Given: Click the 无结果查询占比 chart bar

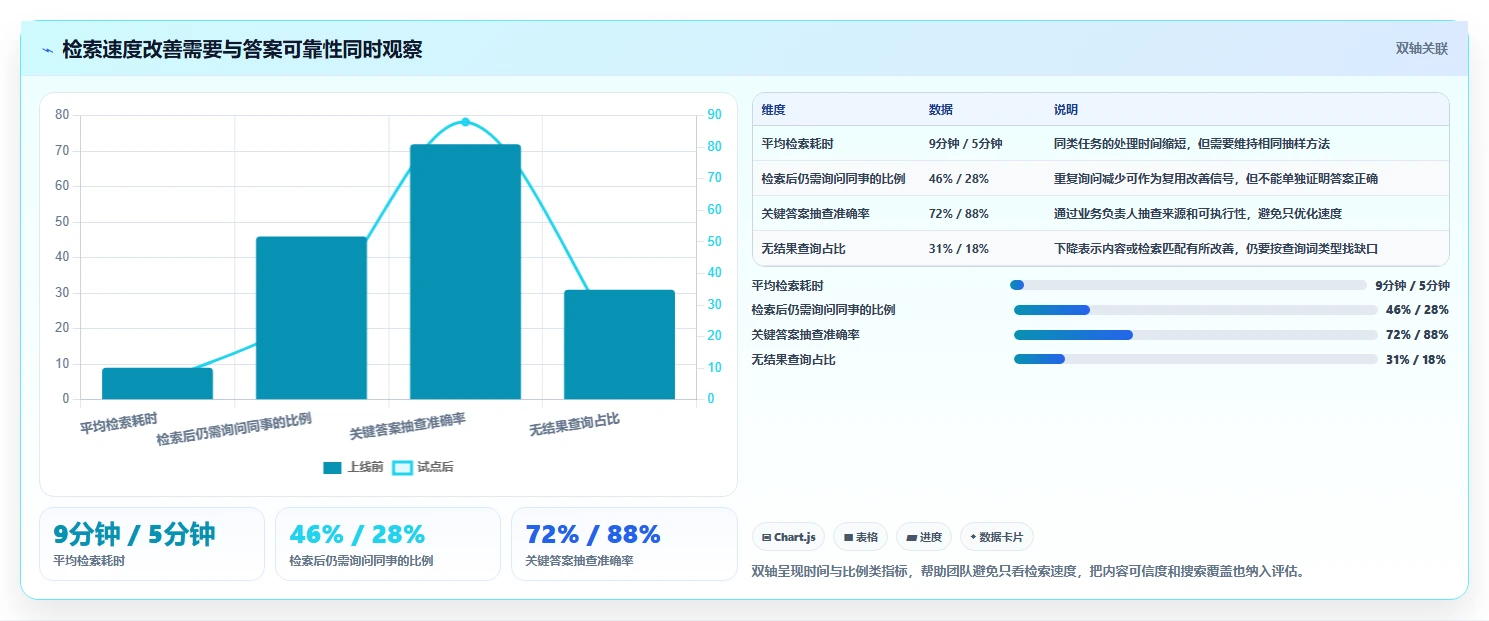Looking at the screenshot, I should 619,345.
